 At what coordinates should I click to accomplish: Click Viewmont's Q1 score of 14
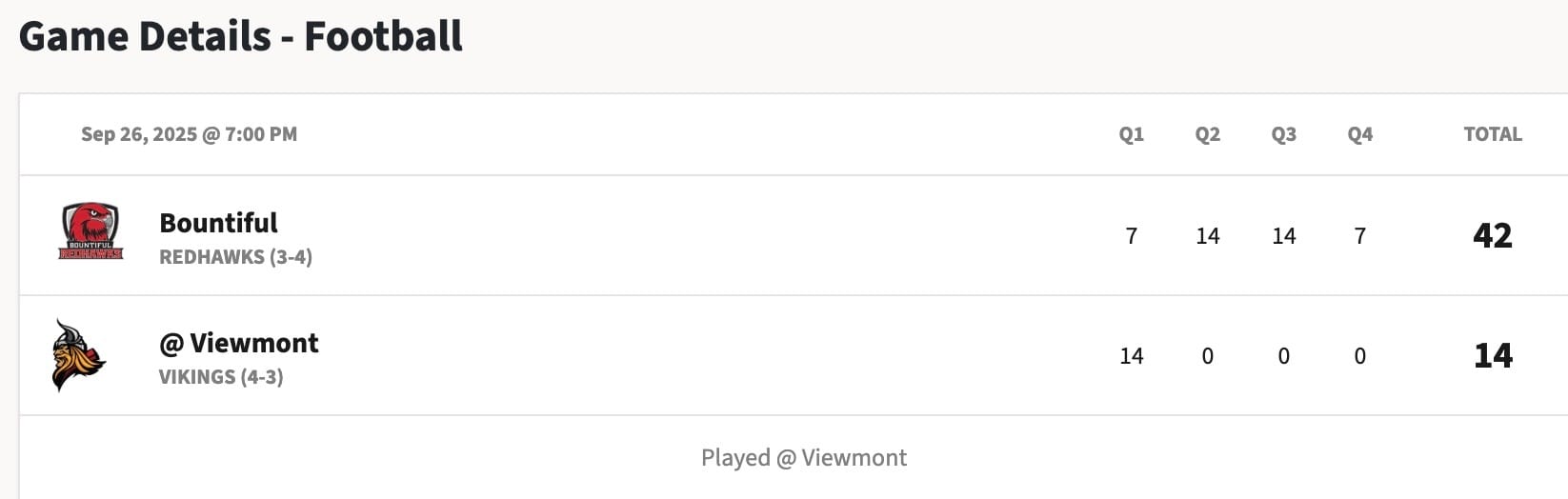pyautogui.click(x=1132, y=356)
